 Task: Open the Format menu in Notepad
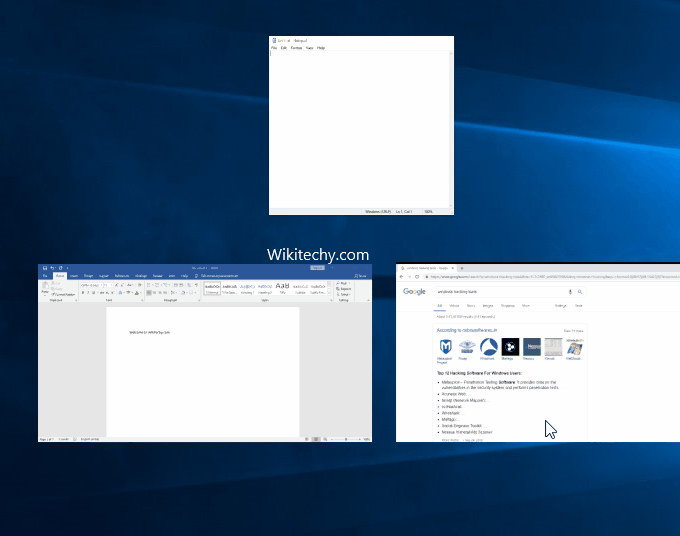click(x=296, y=48)
